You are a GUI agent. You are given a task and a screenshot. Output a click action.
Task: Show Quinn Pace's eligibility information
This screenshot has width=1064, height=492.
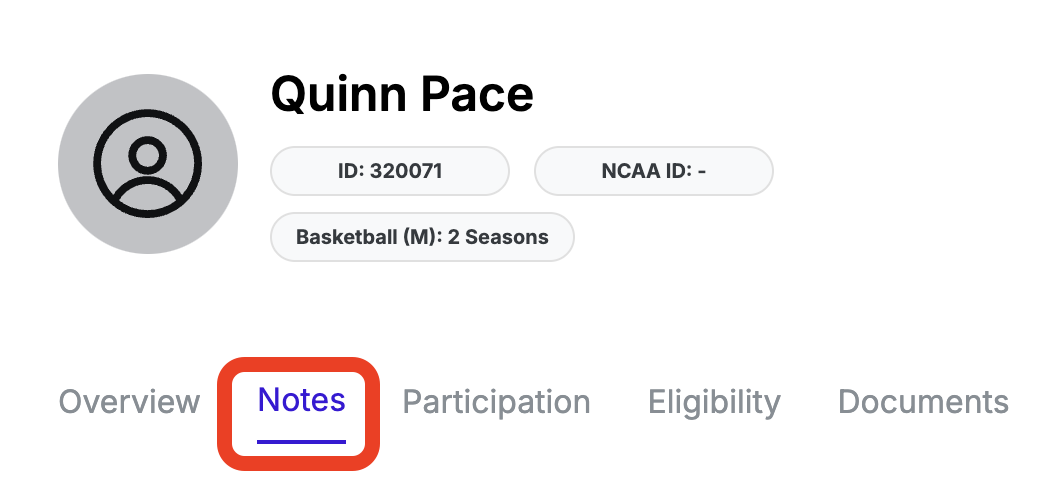(714, 402)
